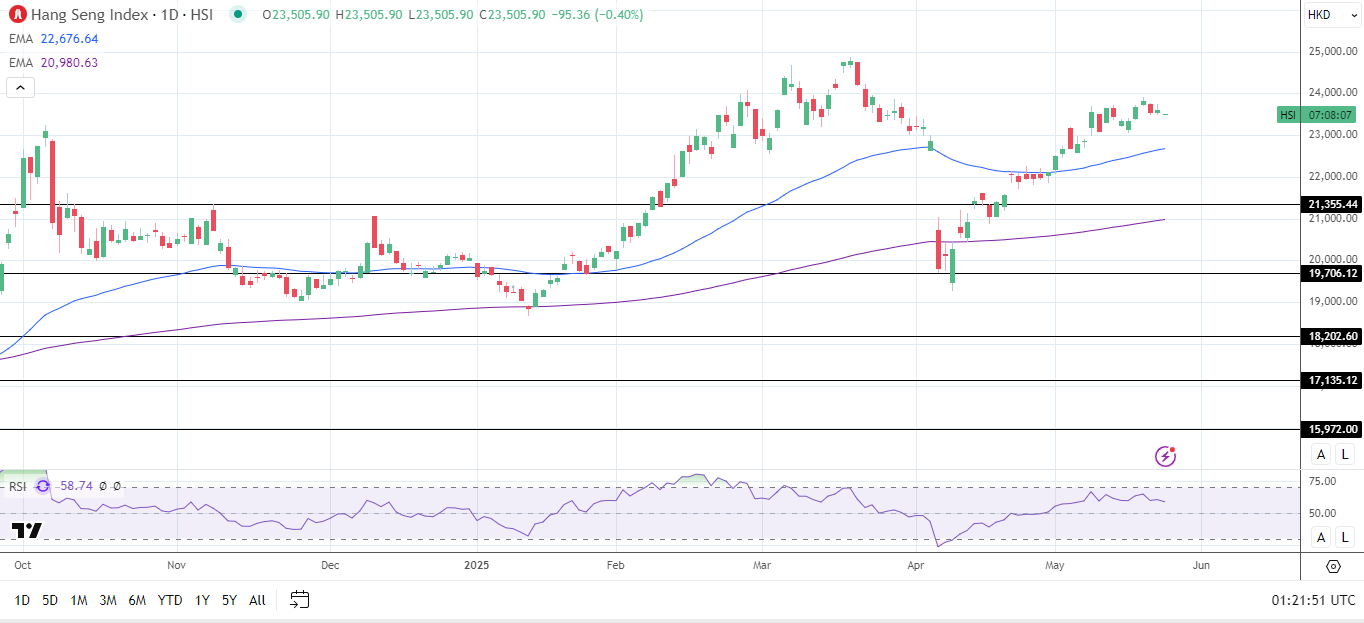Click the Jun label on time axis

[1201, 565]
